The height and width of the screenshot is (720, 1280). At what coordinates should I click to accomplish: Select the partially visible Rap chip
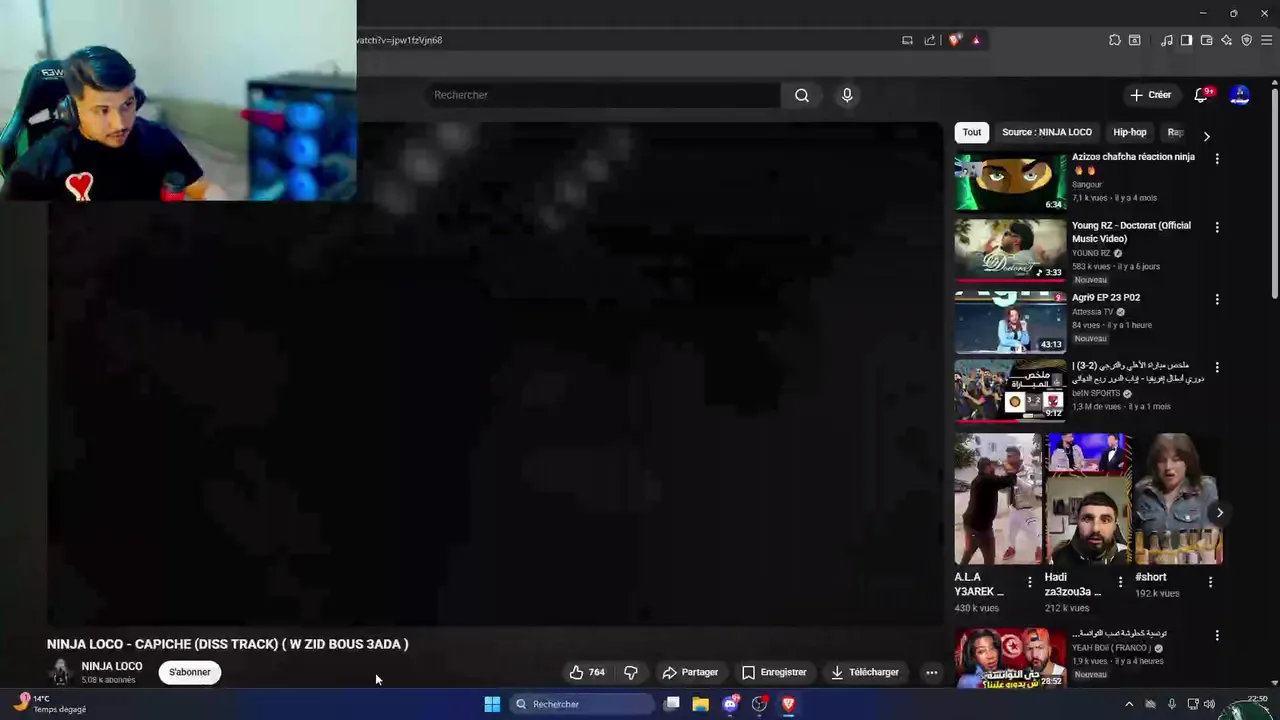click(1174, 132)
